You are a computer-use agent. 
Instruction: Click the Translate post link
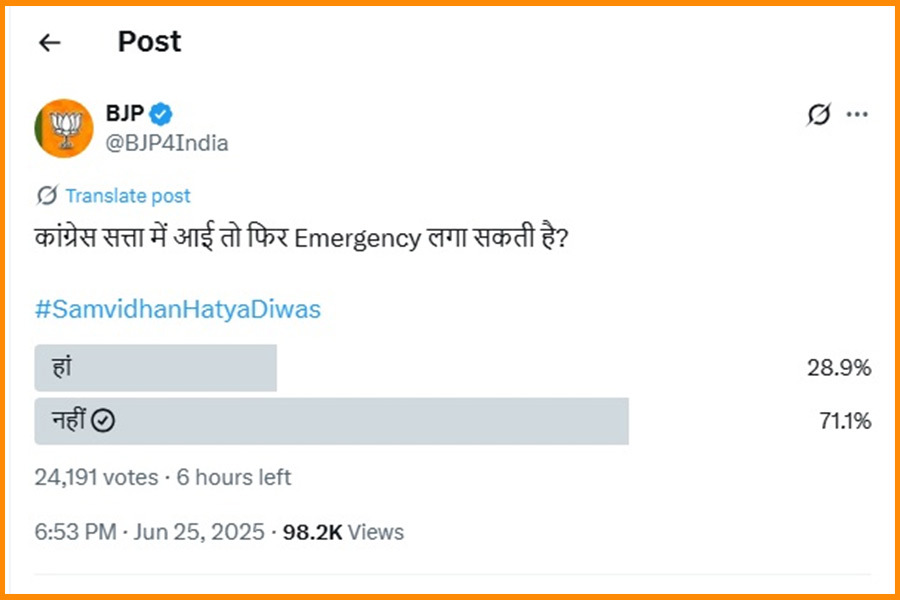click(128, 196)
